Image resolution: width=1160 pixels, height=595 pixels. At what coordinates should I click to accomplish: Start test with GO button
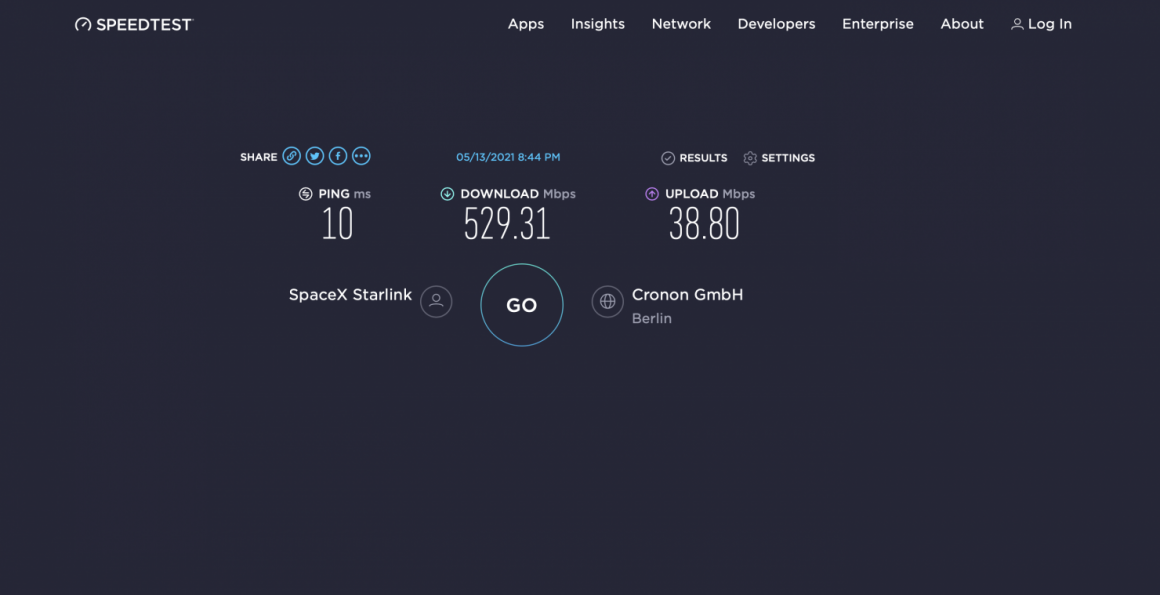[522, 305]
